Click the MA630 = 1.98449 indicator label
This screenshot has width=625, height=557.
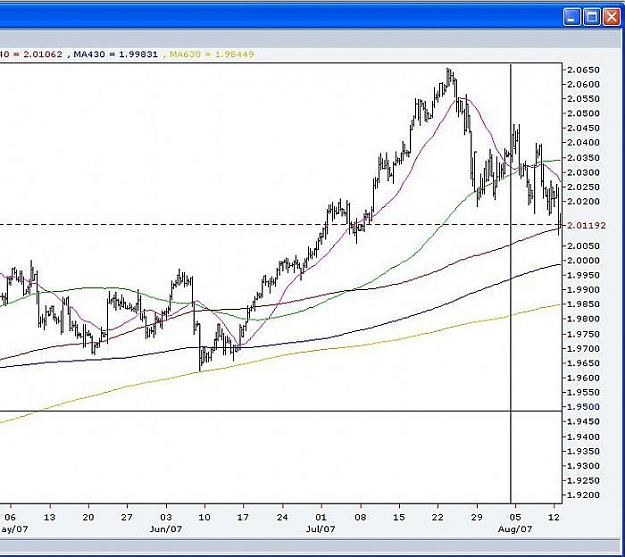[212, 54]
